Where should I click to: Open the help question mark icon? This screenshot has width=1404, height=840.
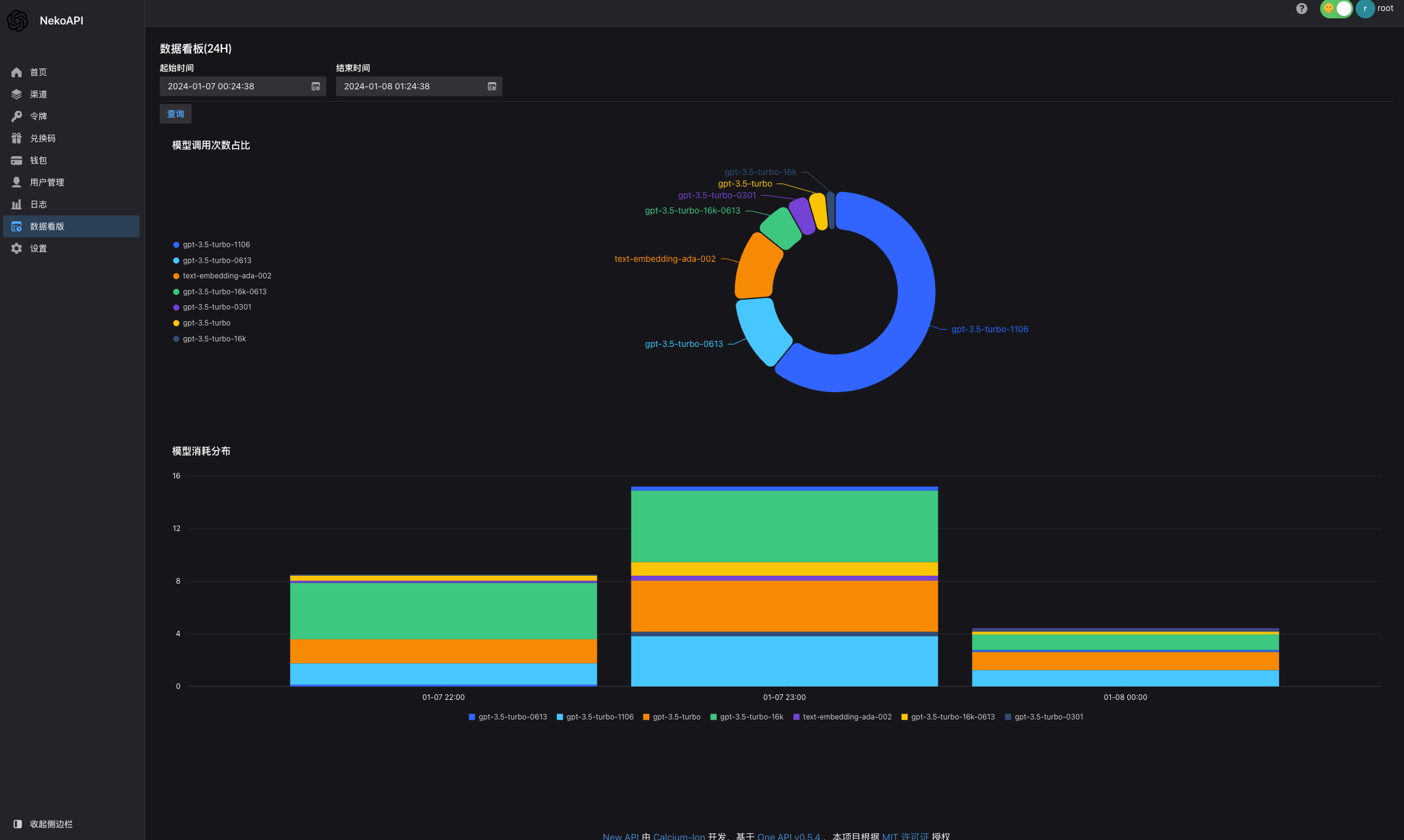tap(1302, 9)
